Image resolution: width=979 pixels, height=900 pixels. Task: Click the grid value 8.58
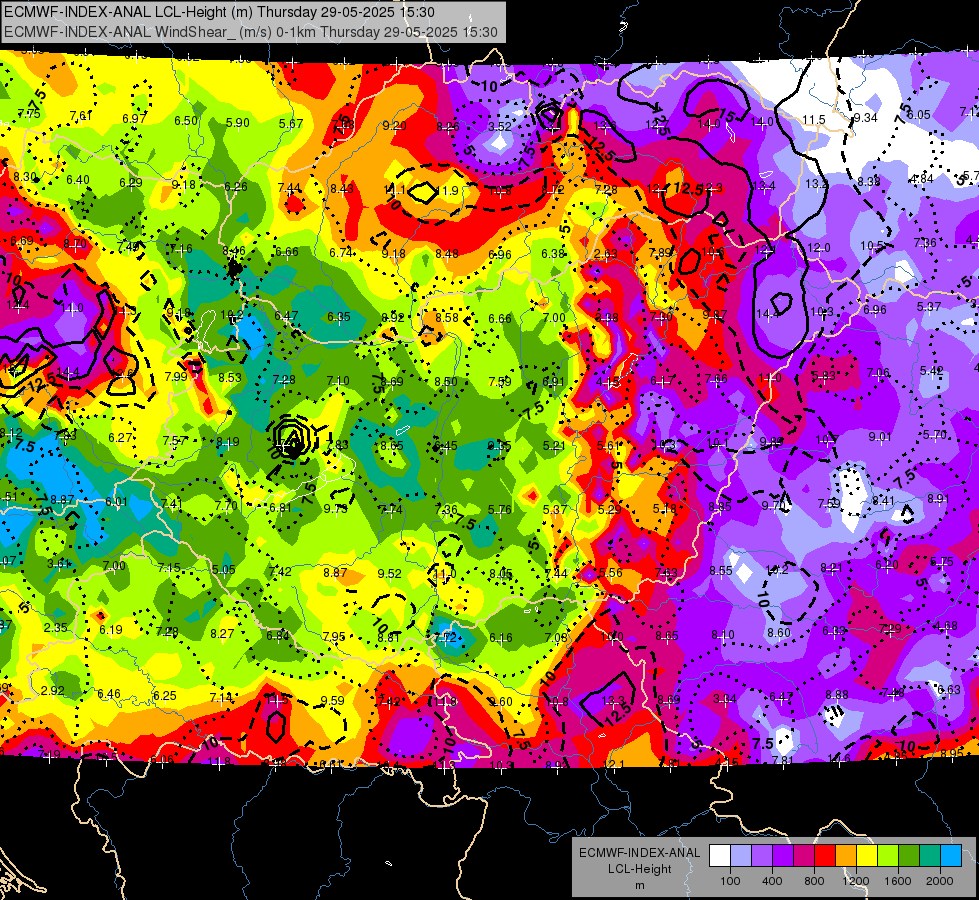tap(447, 317)
